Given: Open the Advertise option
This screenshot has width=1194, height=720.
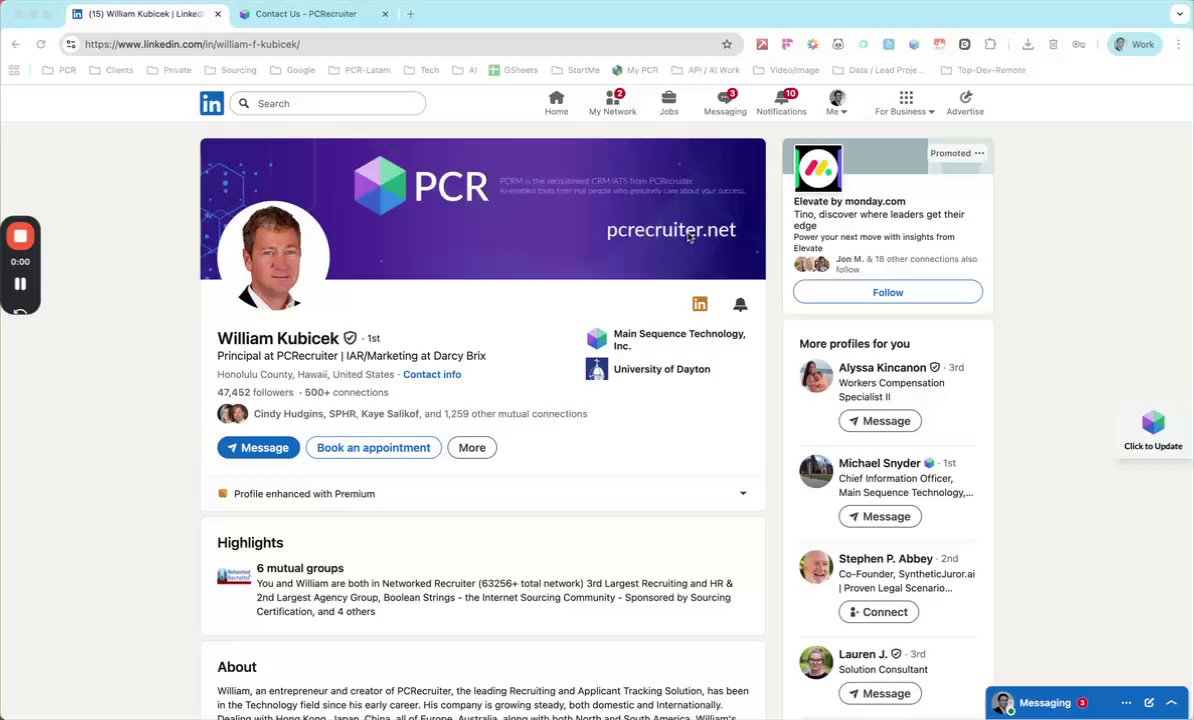Looking at the screenshot, I should click(x=965, y=103).
